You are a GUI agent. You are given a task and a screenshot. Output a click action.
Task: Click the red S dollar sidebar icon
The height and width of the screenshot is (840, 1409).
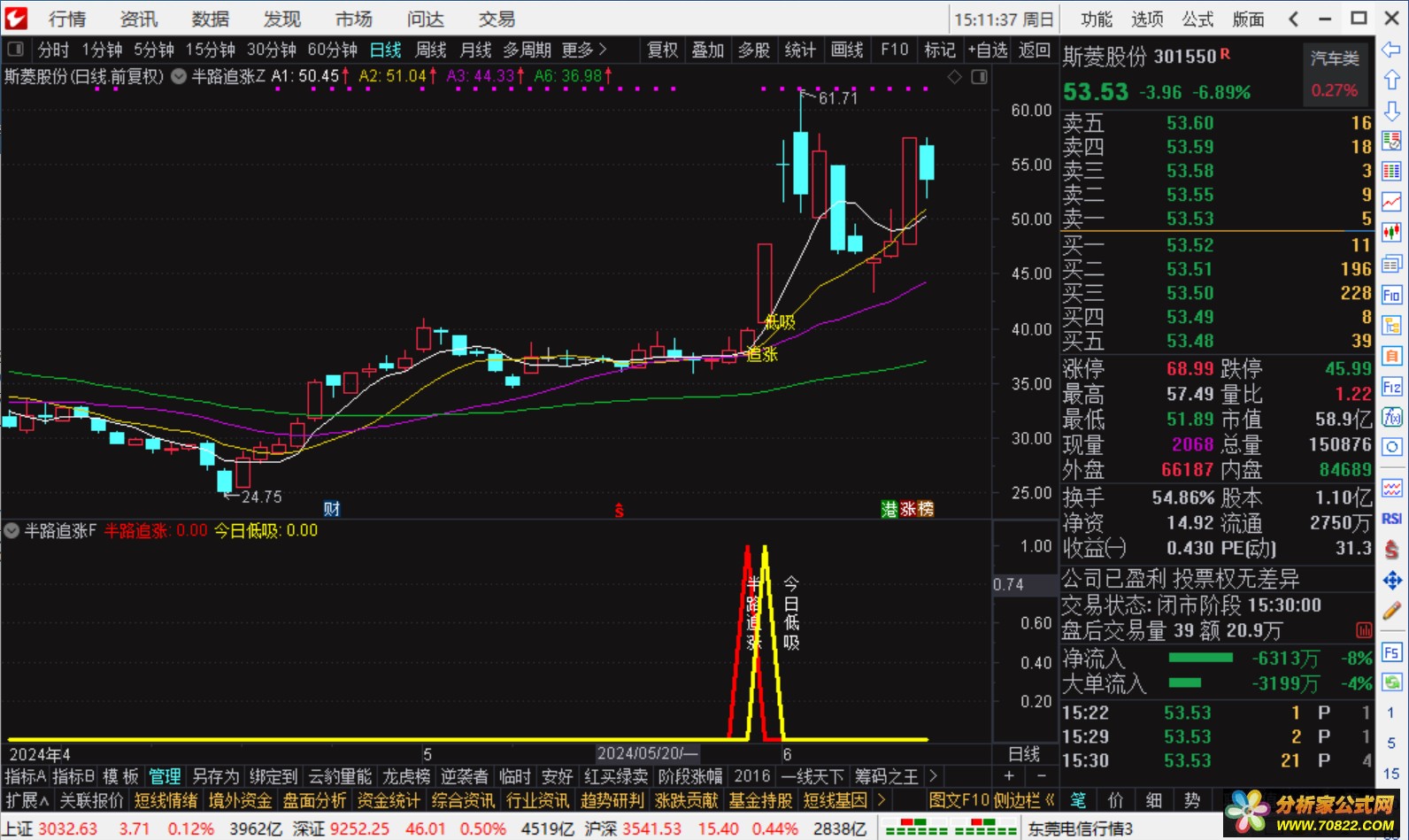tap(1391, 549)
